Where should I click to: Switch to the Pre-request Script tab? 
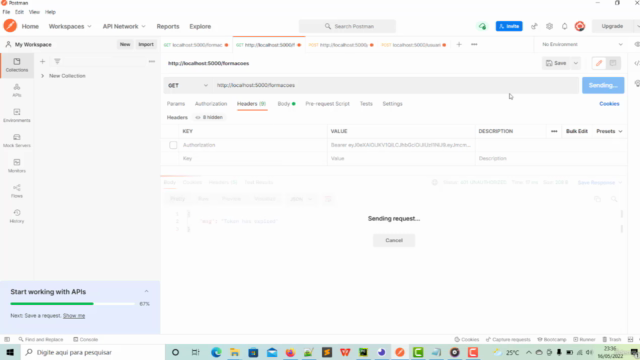pyautogui.click(x=327, y=104)
